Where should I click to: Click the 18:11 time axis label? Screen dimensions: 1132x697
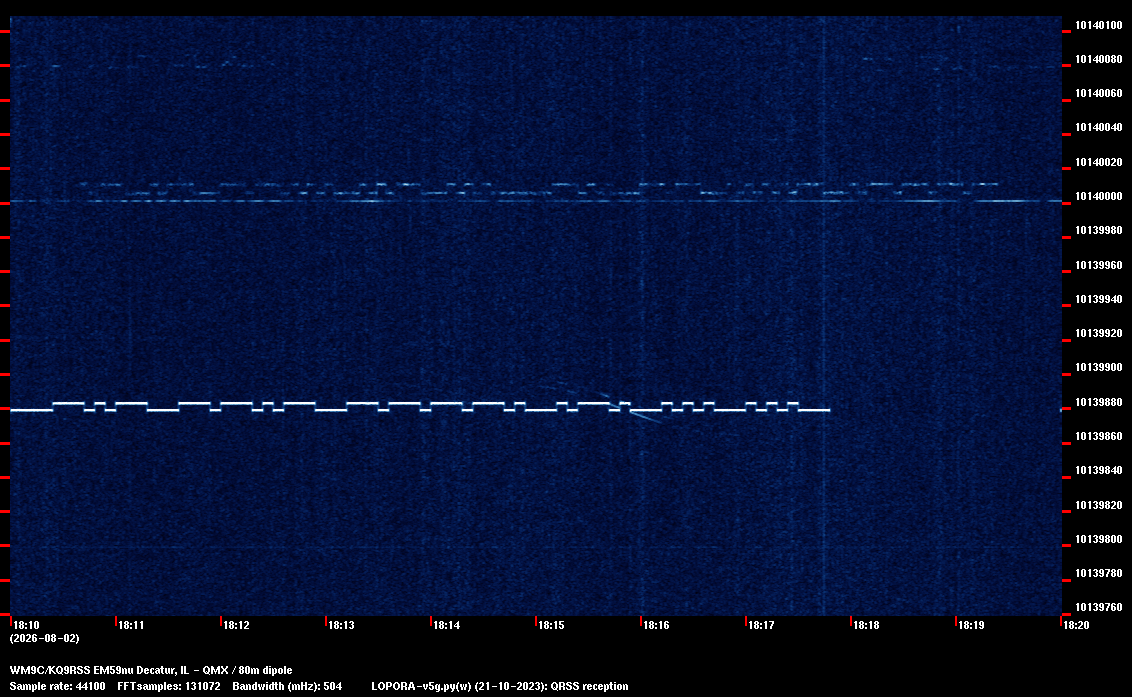pyautogui.click(x=131, y=625)
